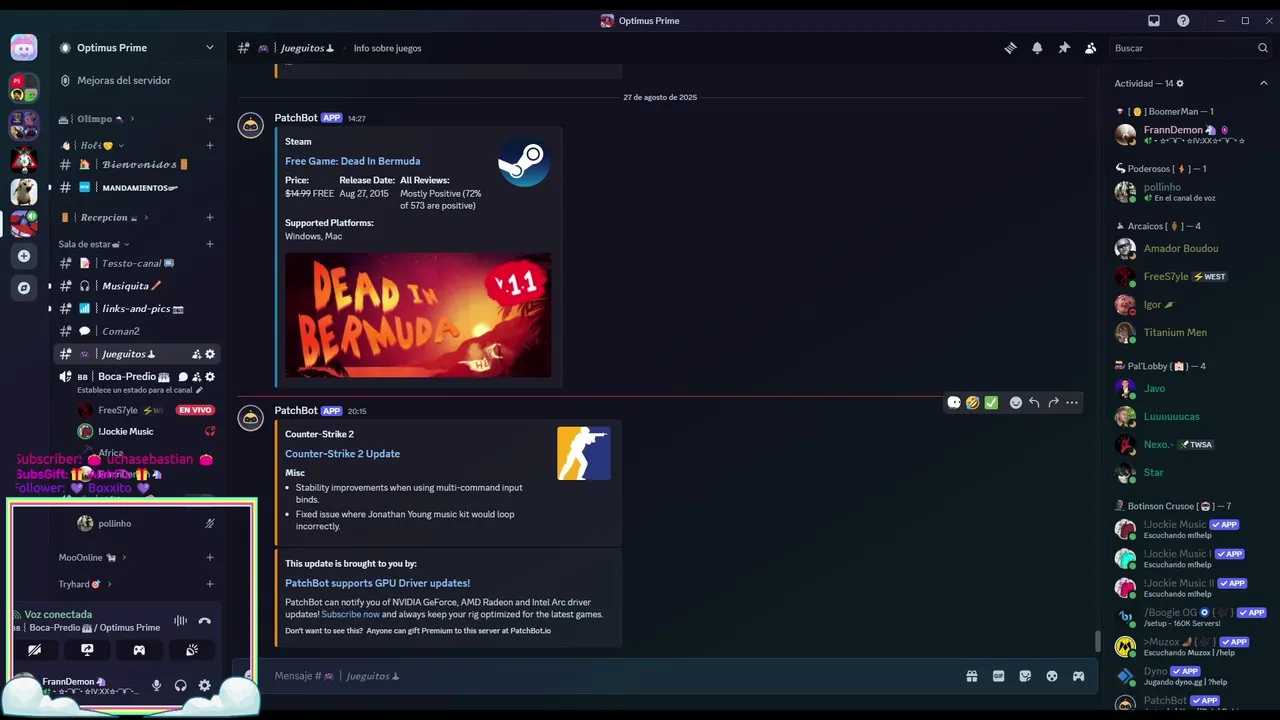Click the Mensaje Jueguitos message input

pos(610,676)
